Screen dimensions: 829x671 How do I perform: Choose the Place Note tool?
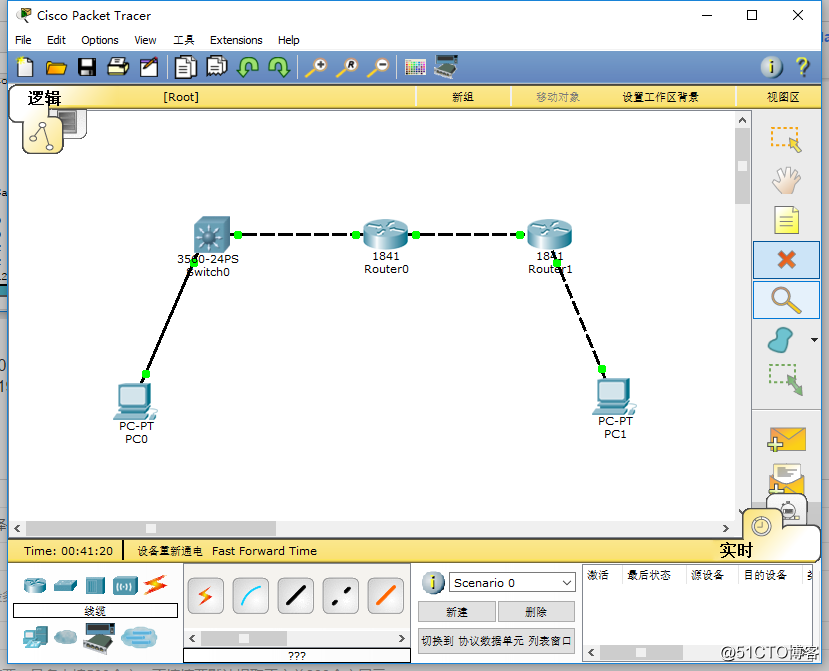click(x=786, y=220)
